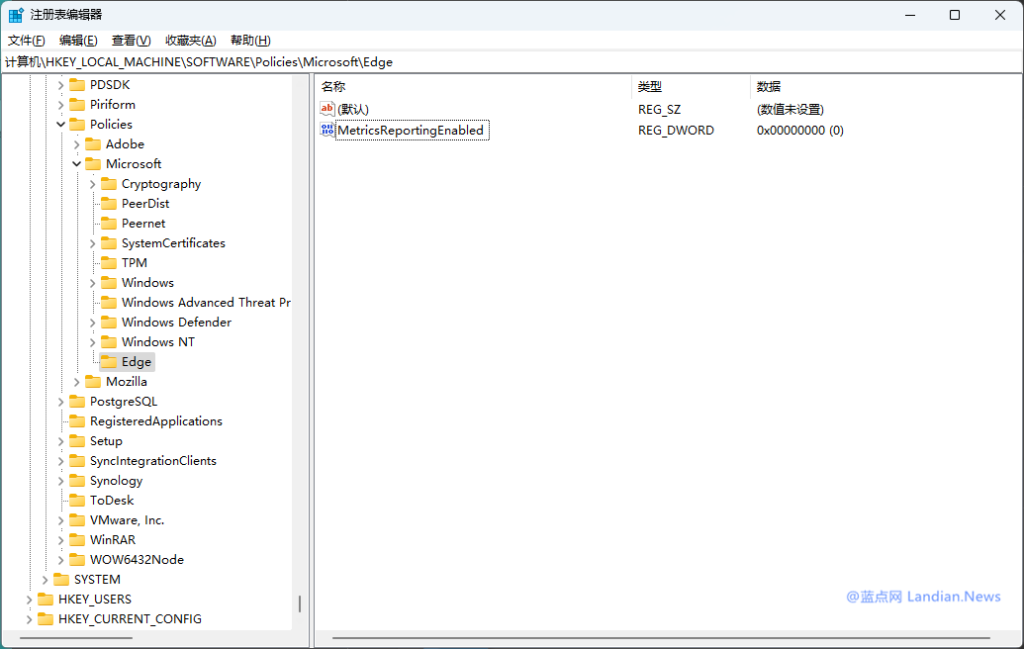Viewport: 1024px width, 649px height.
Task: Click the (数值未设置) data cell
Action: coord(790,110)
